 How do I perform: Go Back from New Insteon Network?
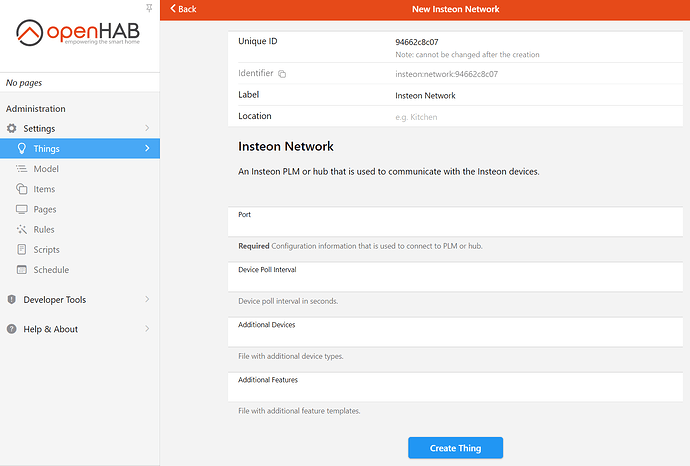pyautogui.click(x=184, y=9)
